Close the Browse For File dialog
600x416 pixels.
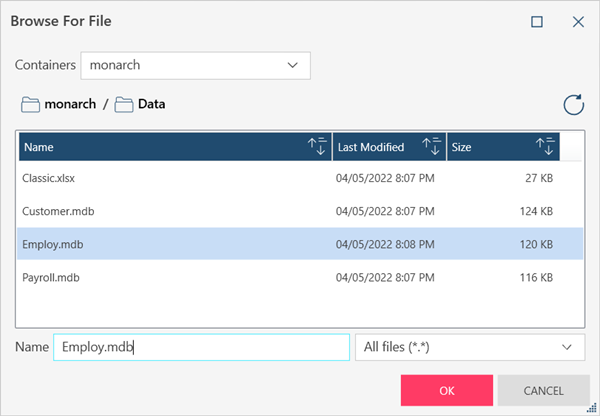pyautogui.click(x=577, y=21)
